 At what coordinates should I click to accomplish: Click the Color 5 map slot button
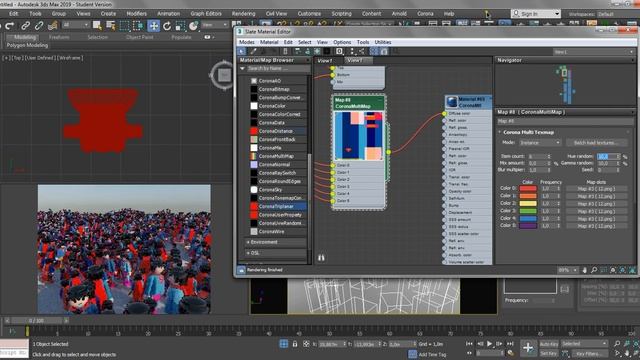tap(596, 226)
